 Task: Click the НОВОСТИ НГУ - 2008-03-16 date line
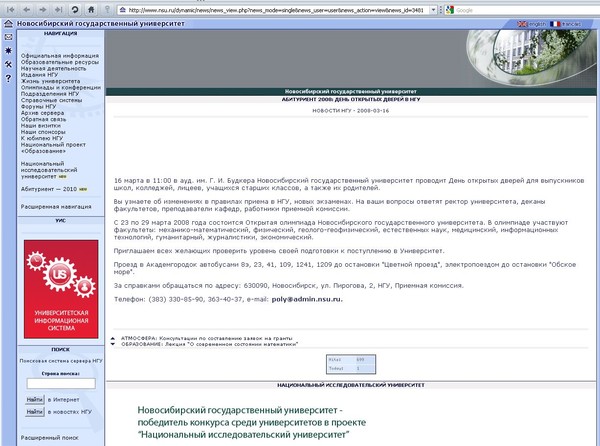point(351,111)
